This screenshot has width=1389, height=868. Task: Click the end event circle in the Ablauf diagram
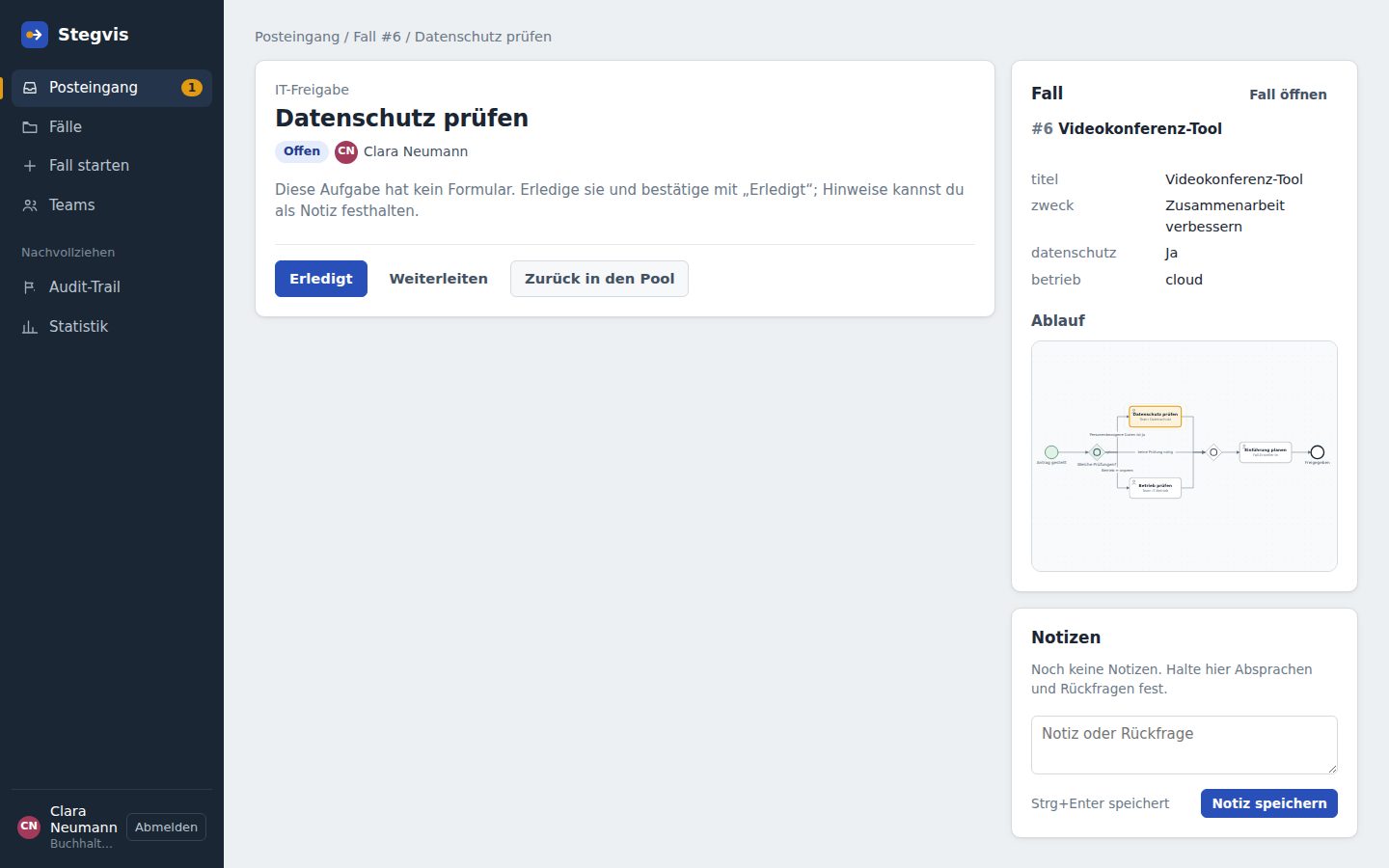click(x=1318, y=452)
